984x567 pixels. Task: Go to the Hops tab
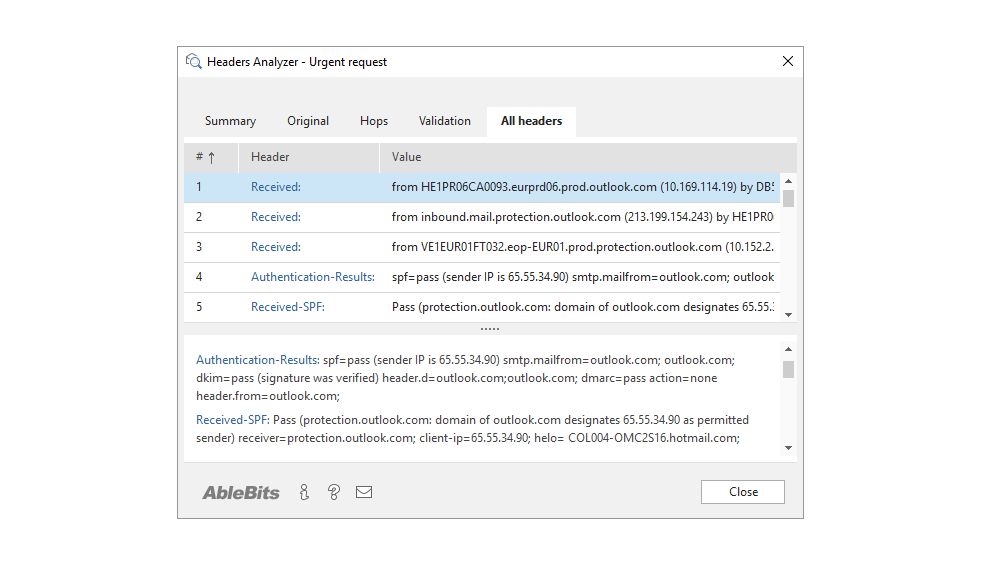pyautogui.click(x=374, y=121)
